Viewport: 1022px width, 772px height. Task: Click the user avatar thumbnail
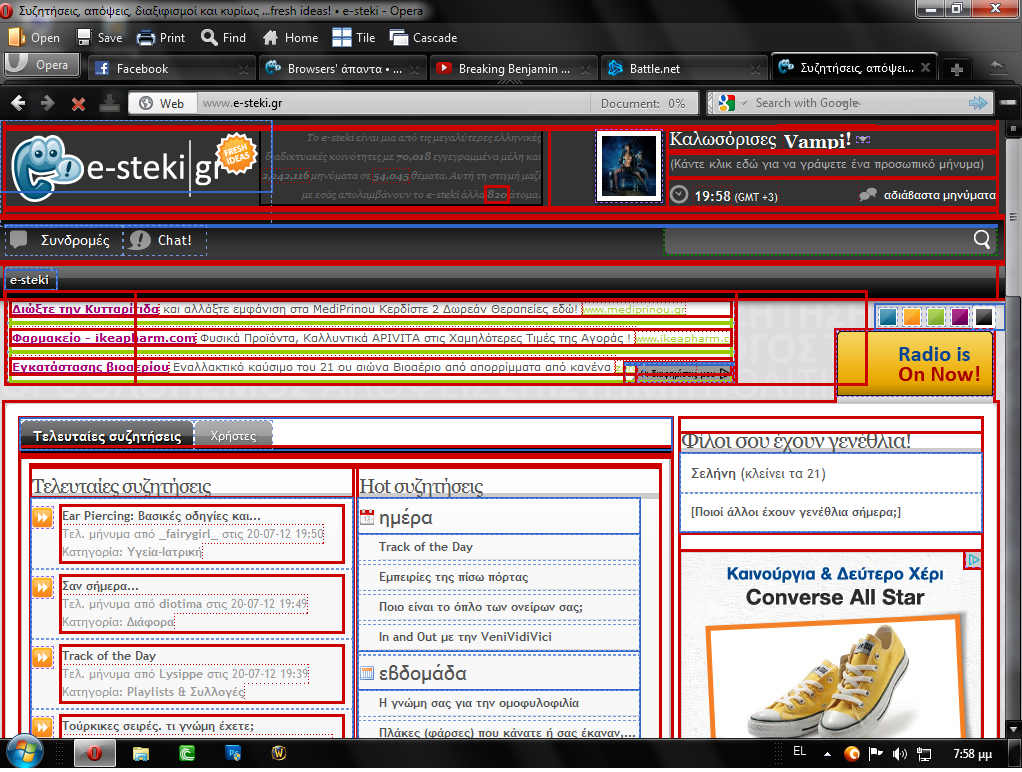pos(629,166)
